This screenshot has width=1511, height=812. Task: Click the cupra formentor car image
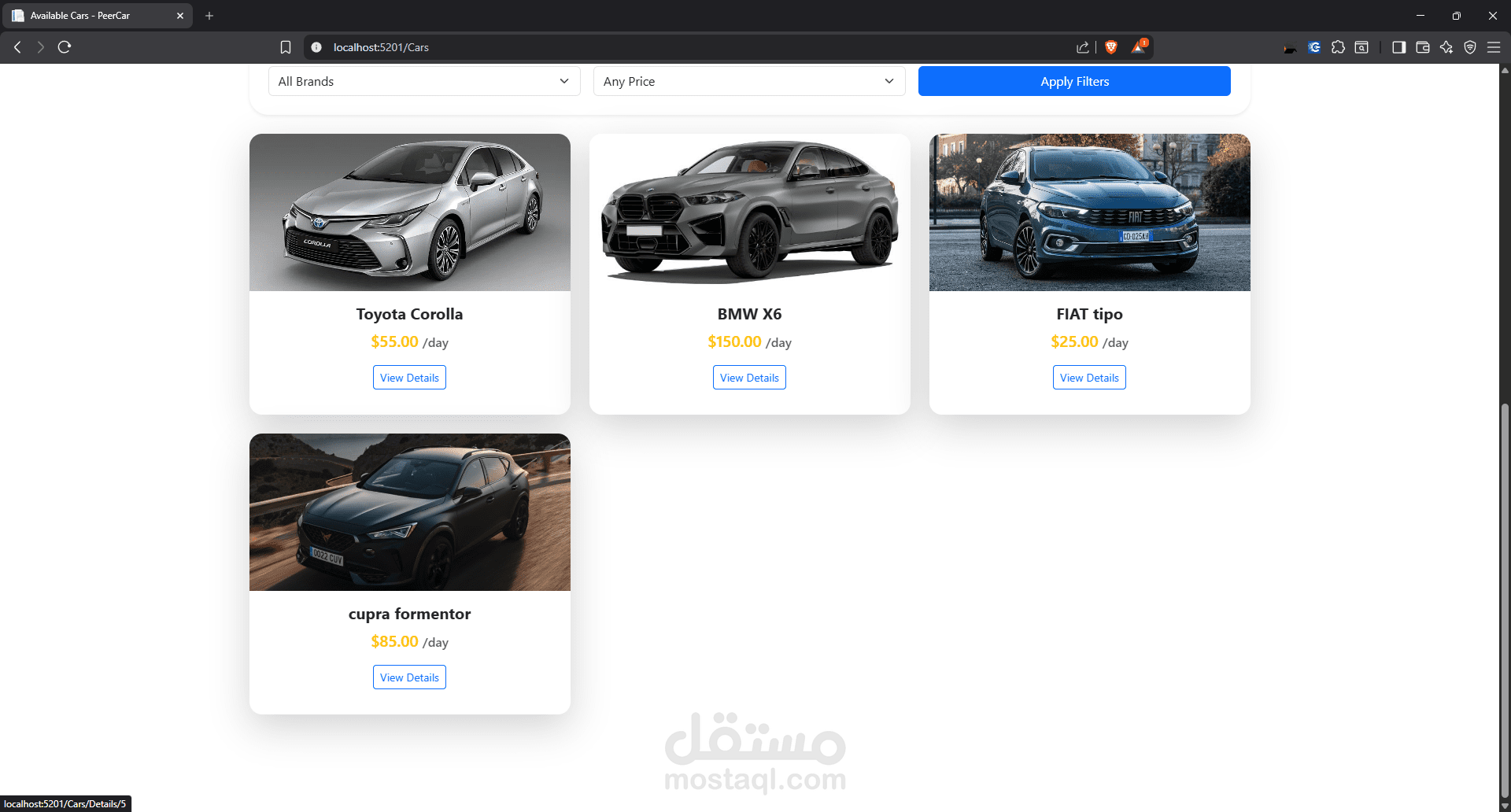[410, 512]
